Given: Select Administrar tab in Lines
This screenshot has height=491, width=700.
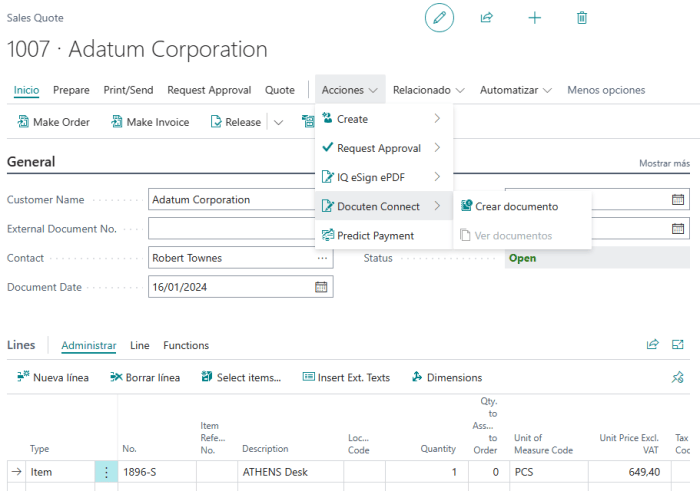Looking at the screenshot, I should click(x=89, y=345).
